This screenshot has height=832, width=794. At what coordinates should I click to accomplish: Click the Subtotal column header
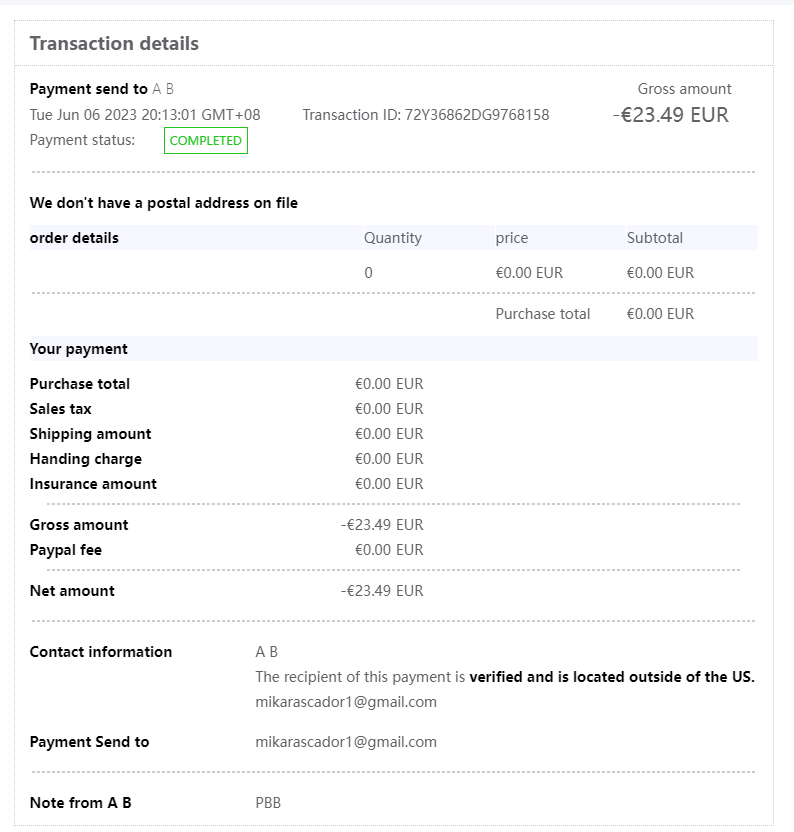pyautogui.click(x=655, y=238)
